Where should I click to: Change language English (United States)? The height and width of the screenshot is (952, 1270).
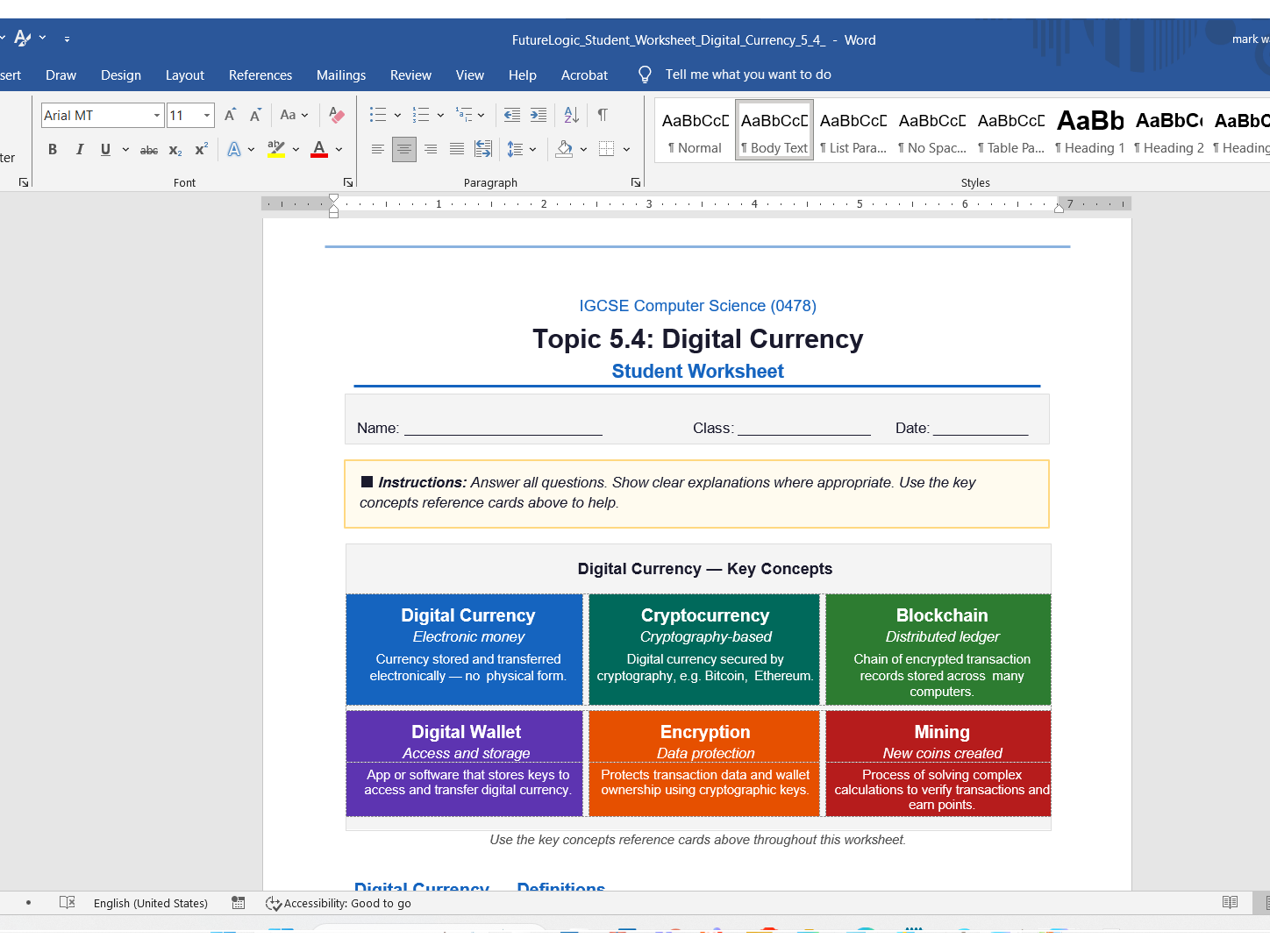[151, 903]
